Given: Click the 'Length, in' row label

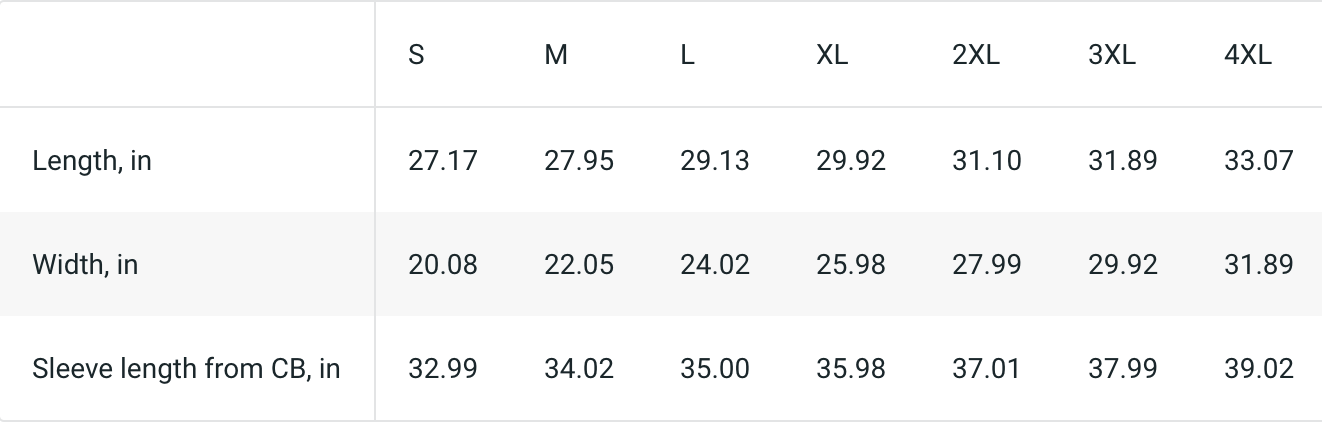Looking at the screenshot, I should click(92, 160).
